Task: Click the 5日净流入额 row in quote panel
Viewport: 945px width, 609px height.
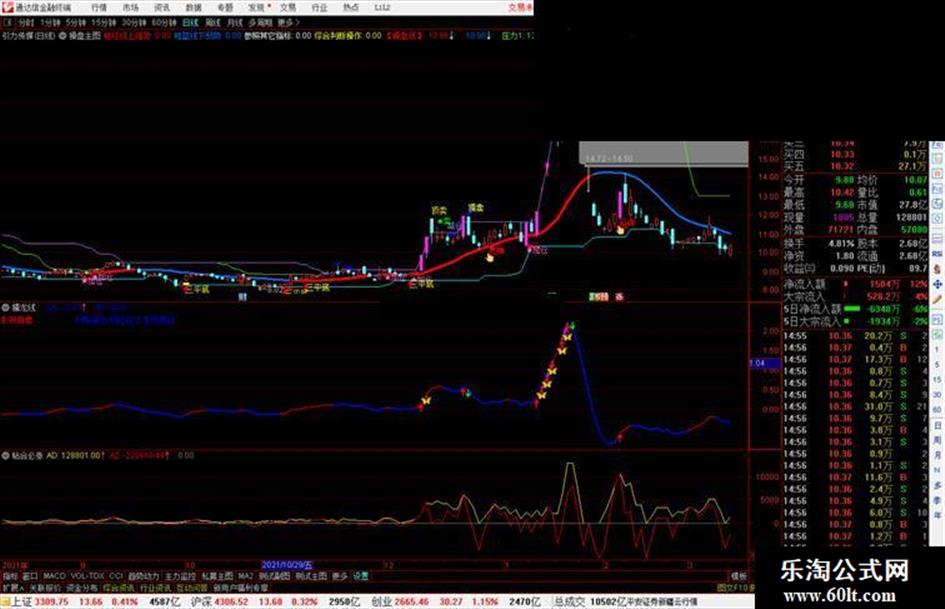Action: 856,309
